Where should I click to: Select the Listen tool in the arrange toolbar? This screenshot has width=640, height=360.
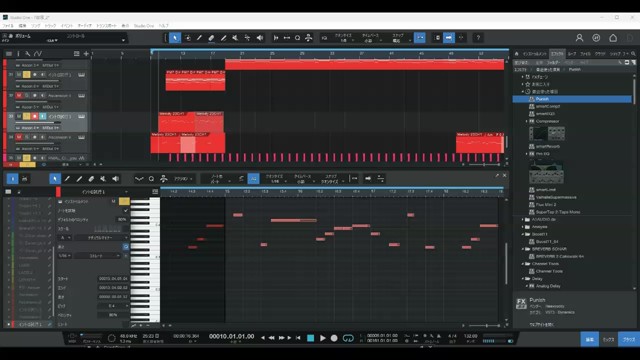pyautogui.click(x=260, y=38)
